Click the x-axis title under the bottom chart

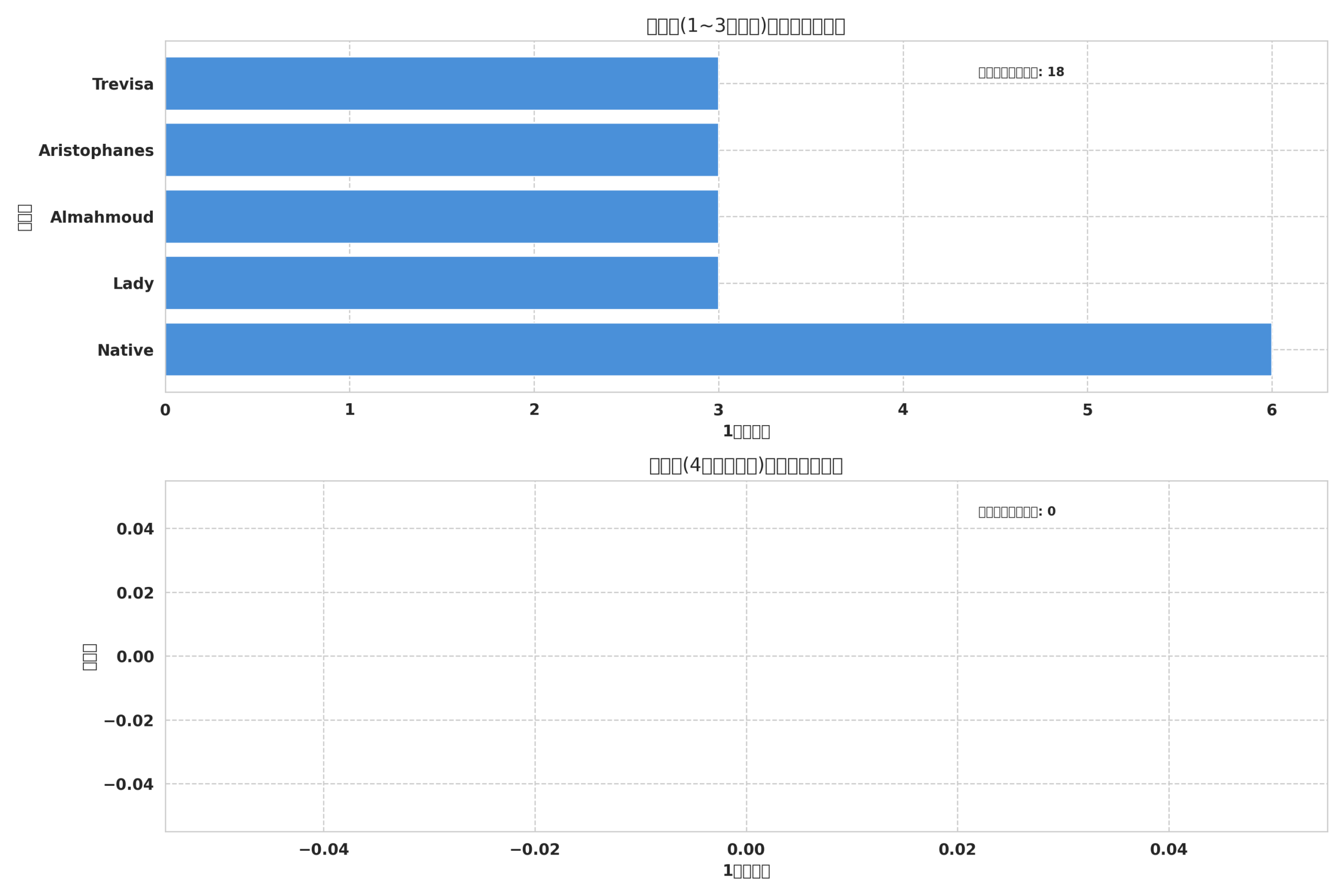pyautogui.click(x=746, y=871)
